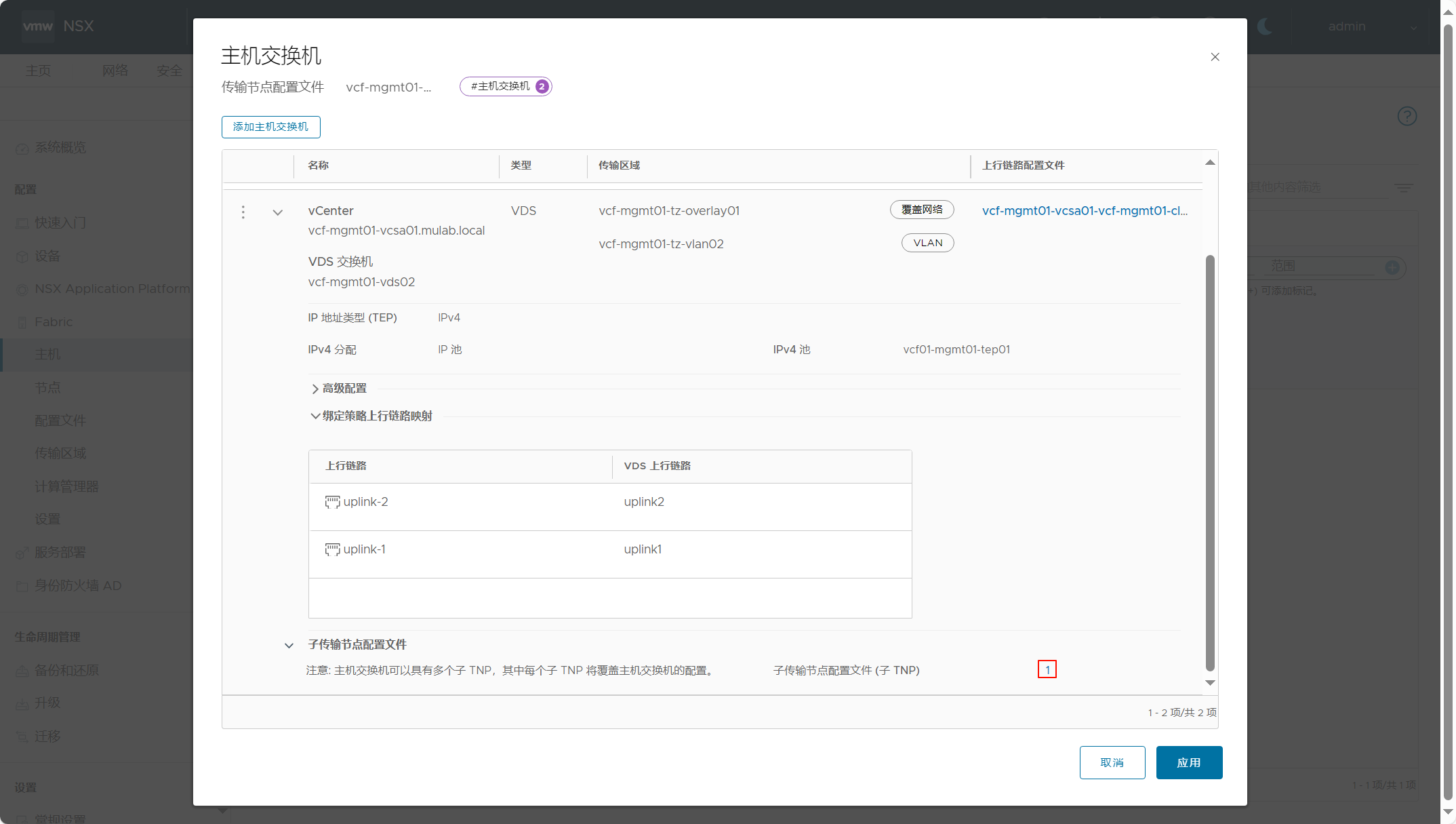
Task: Click the 覆盖网络 transport zone badge
Action: pos(922,210)
